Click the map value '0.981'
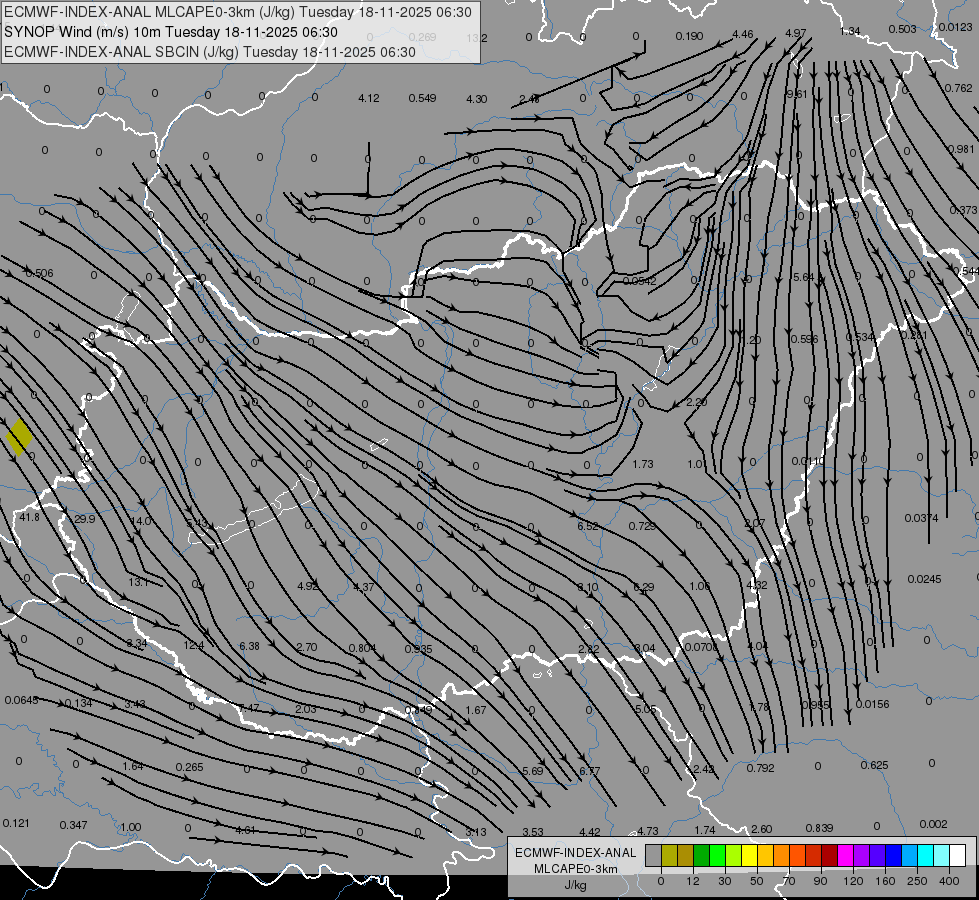The width and height of the screenshot is (979, 900). coord(961,149)
